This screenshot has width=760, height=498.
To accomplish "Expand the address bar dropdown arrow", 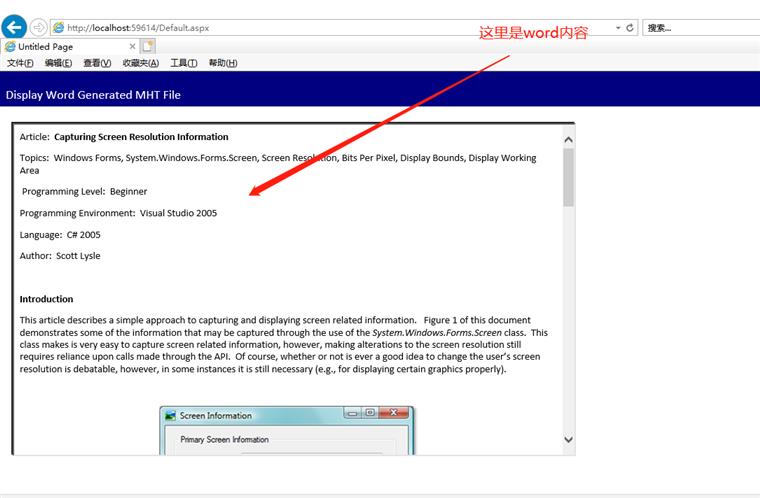I will [618, 28].
